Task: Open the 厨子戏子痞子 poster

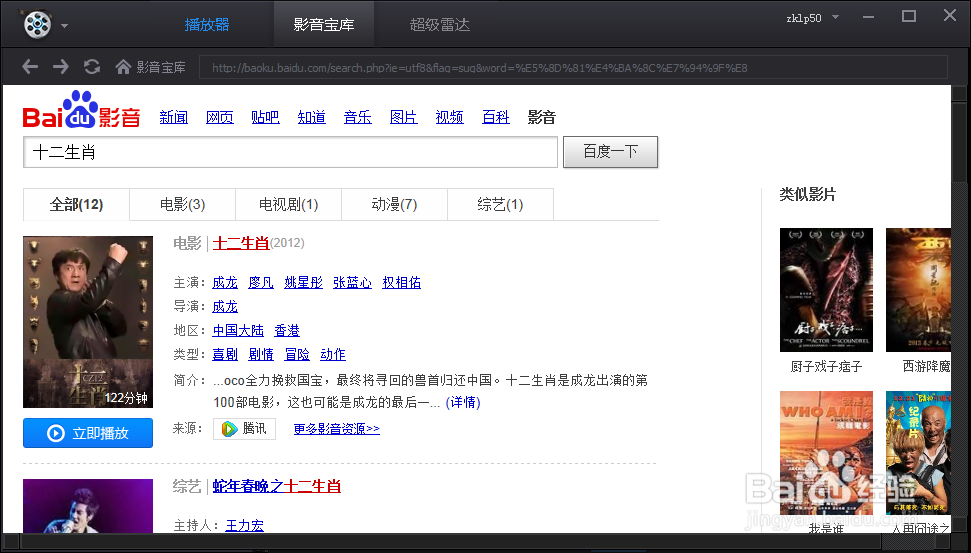Action: (826, 290)
